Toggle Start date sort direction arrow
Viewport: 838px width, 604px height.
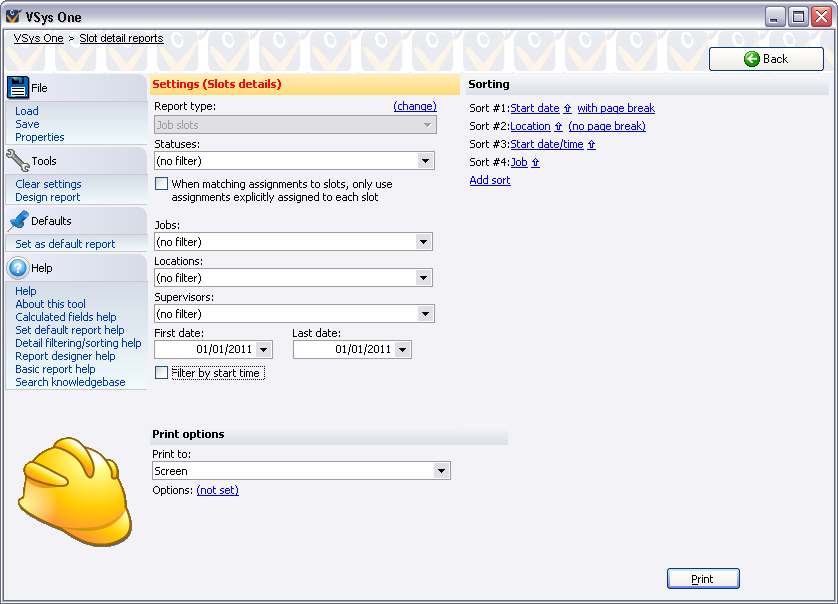(x=568, y=109)
